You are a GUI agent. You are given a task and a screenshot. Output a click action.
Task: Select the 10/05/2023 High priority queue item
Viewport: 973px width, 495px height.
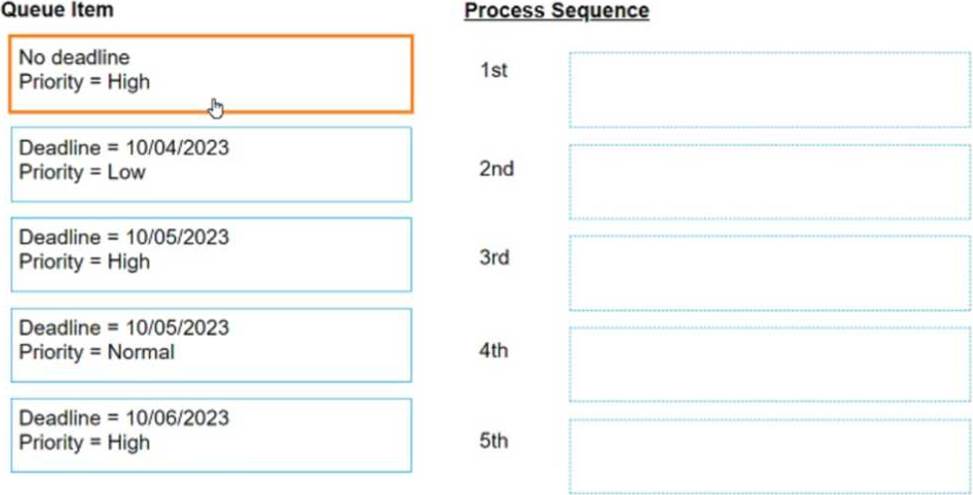(211, 254)
